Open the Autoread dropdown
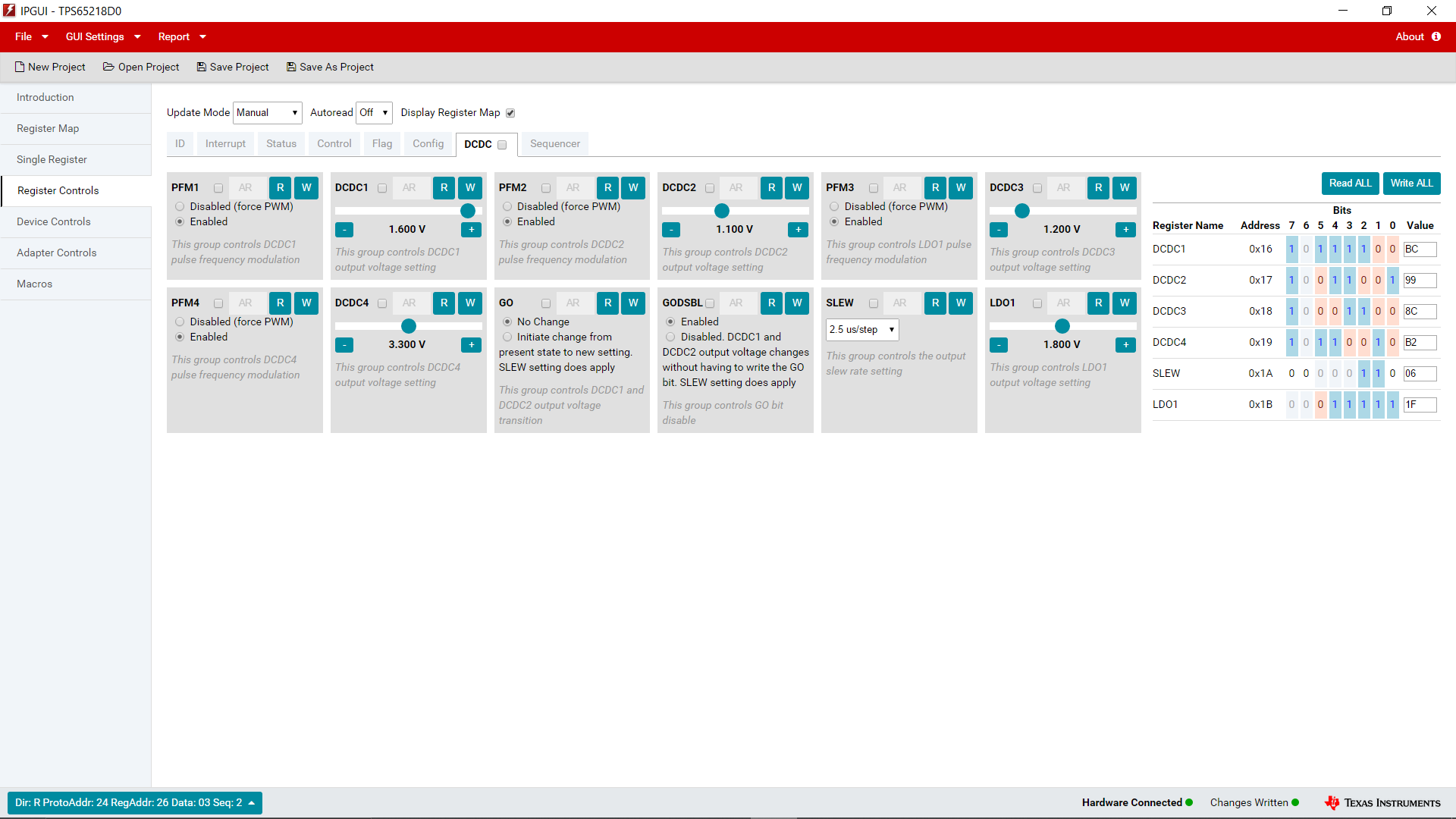 pos(375,113)
